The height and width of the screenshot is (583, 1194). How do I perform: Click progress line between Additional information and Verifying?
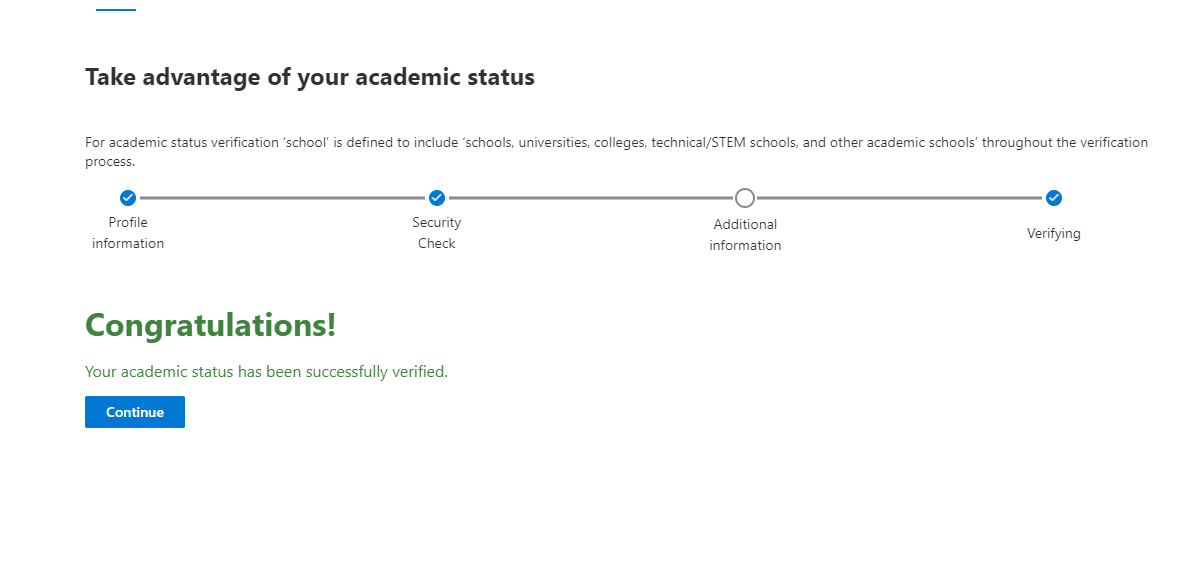pos(899,198)
